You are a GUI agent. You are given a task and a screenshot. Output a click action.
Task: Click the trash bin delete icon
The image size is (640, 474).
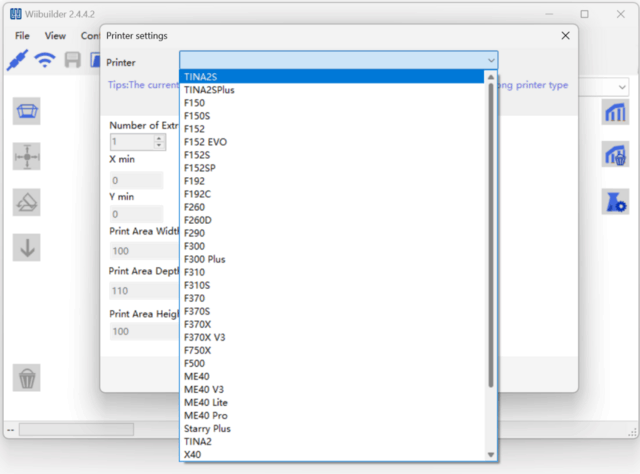click(x=27, y=377)
